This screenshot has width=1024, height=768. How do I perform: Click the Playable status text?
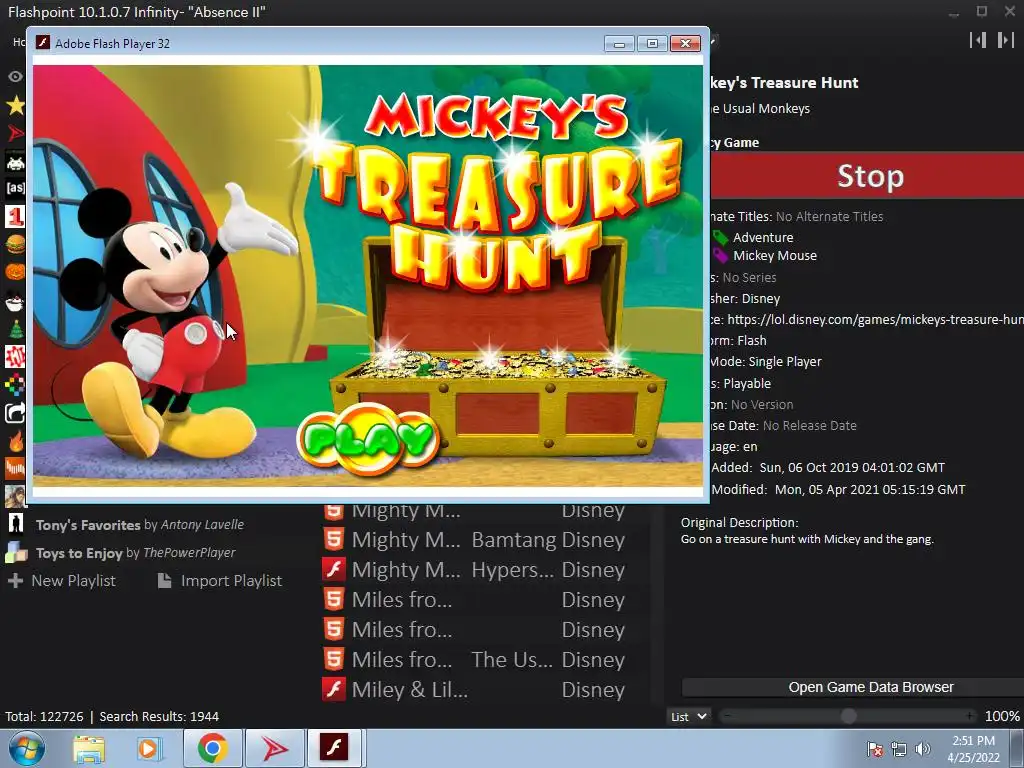747,383
